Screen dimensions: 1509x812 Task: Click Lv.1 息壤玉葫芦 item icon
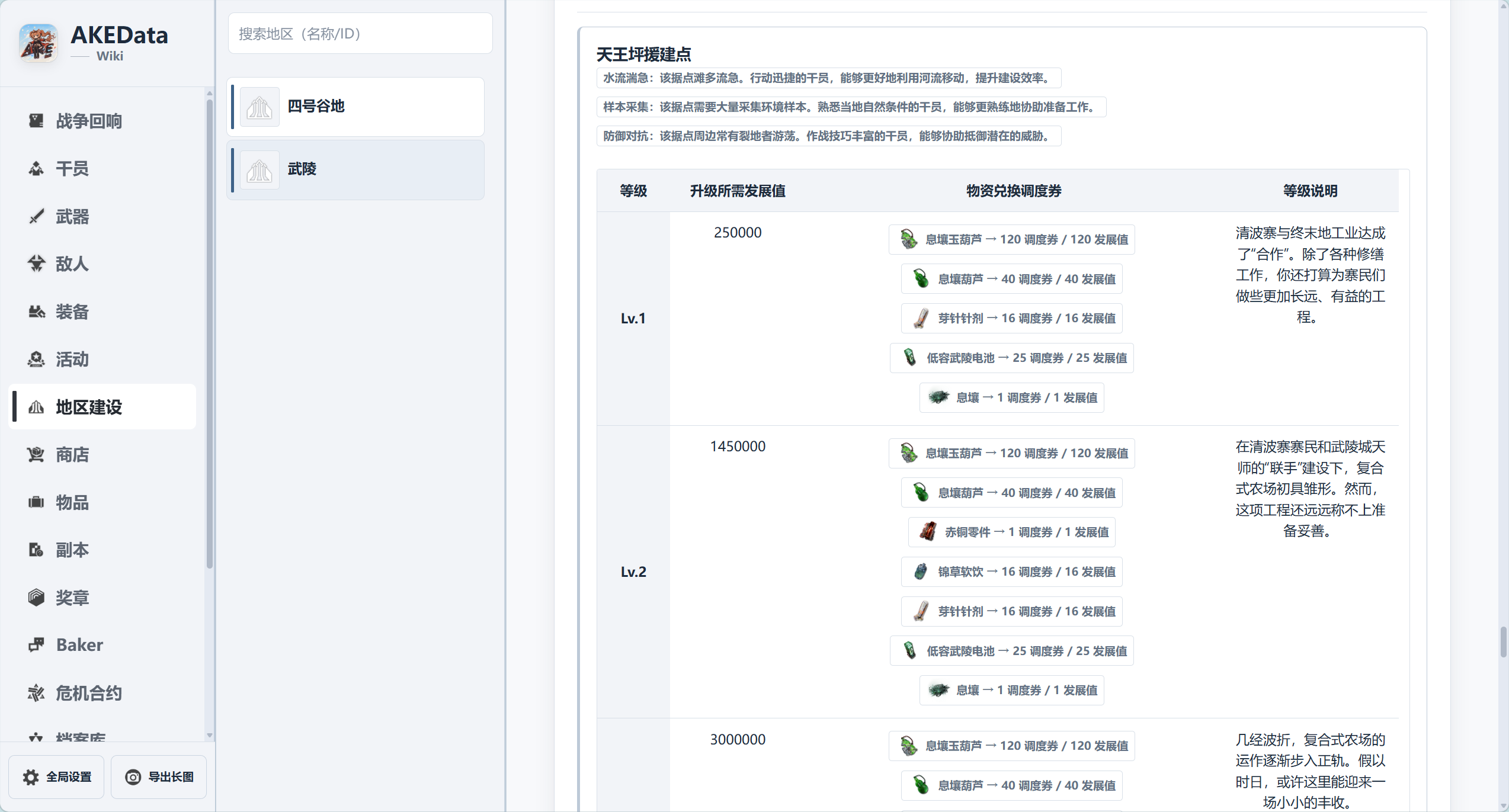click(x=908, y=239)
